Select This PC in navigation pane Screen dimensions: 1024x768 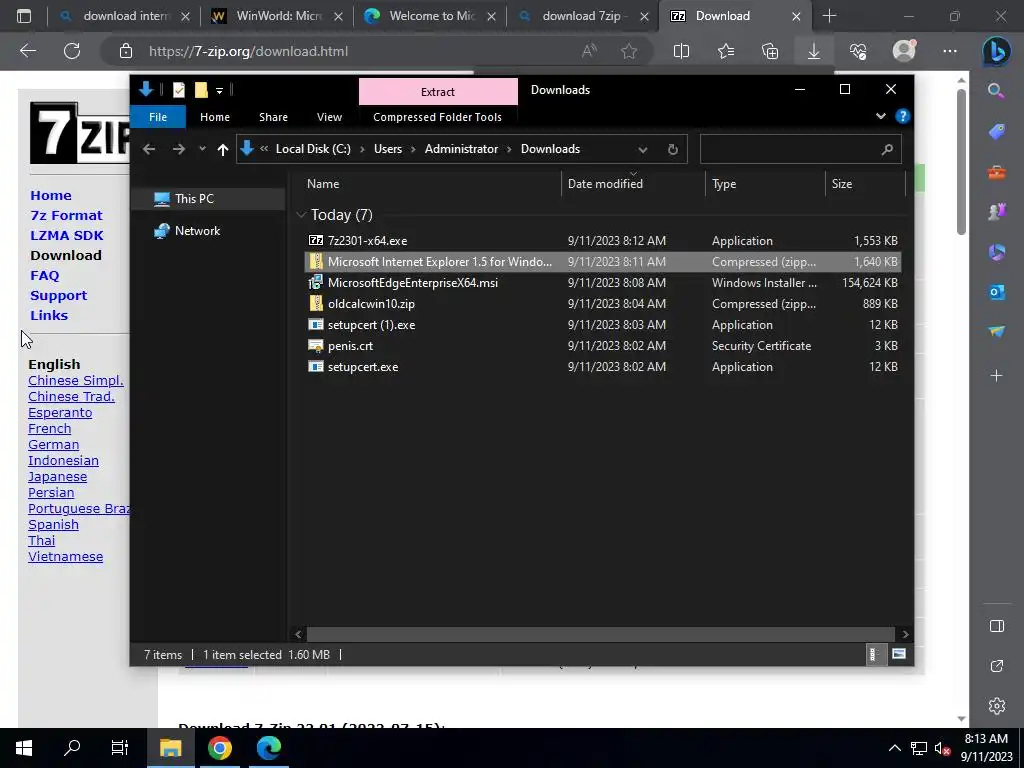pos(208,199)
